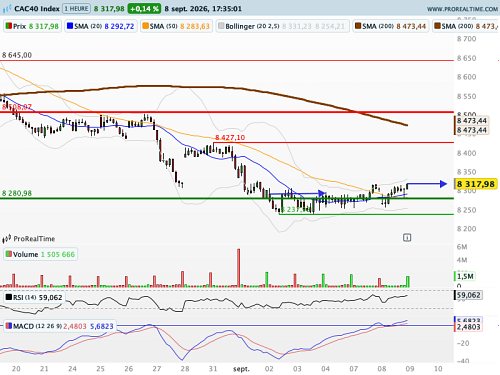500x375 pixels.
Task: Click the chart icon beside CAC40 Index
Action: coord(7,9)
